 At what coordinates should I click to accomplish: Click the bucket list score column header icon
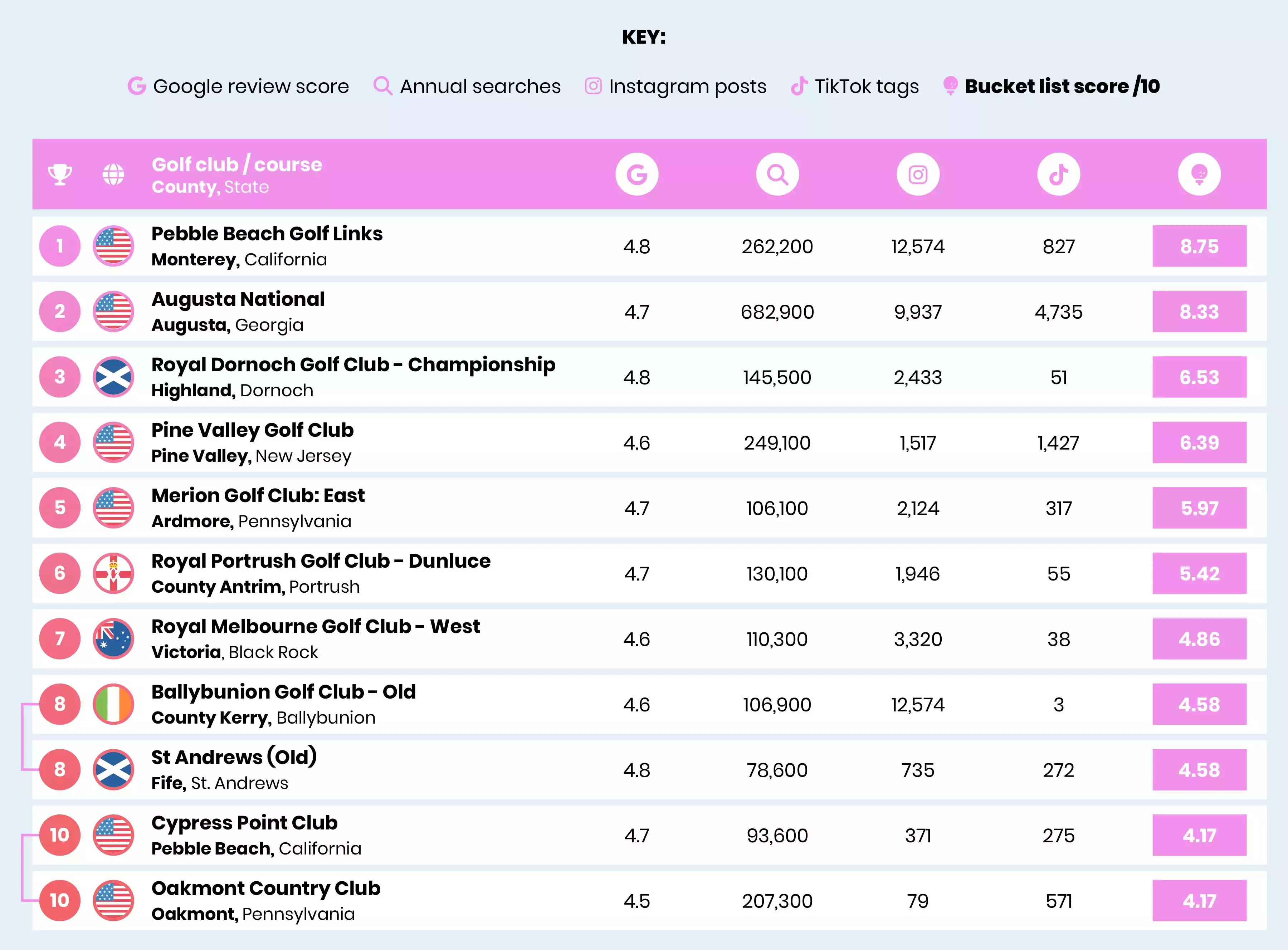1199,174
